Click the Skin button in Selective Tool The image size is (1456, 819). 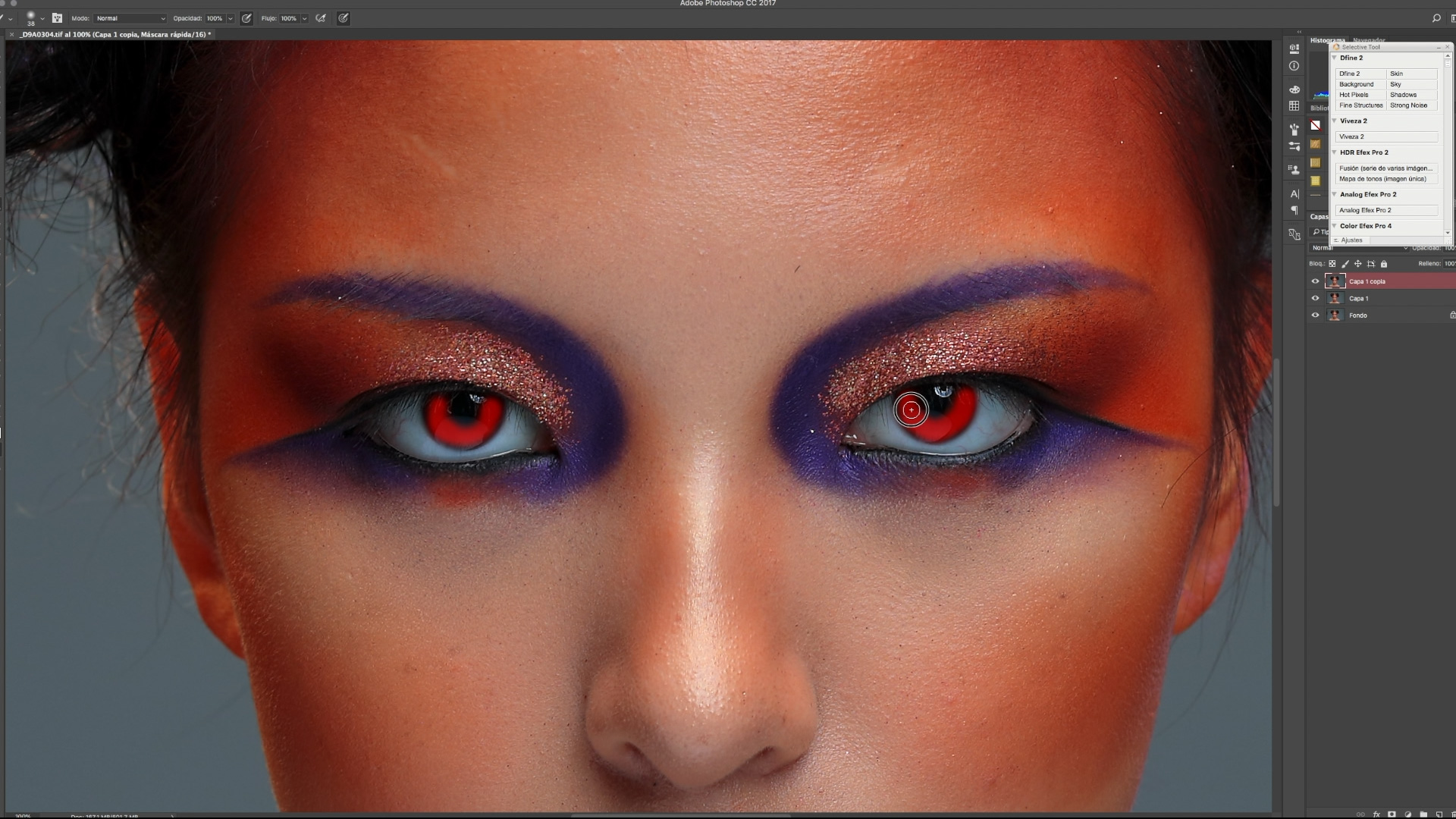1412,74
